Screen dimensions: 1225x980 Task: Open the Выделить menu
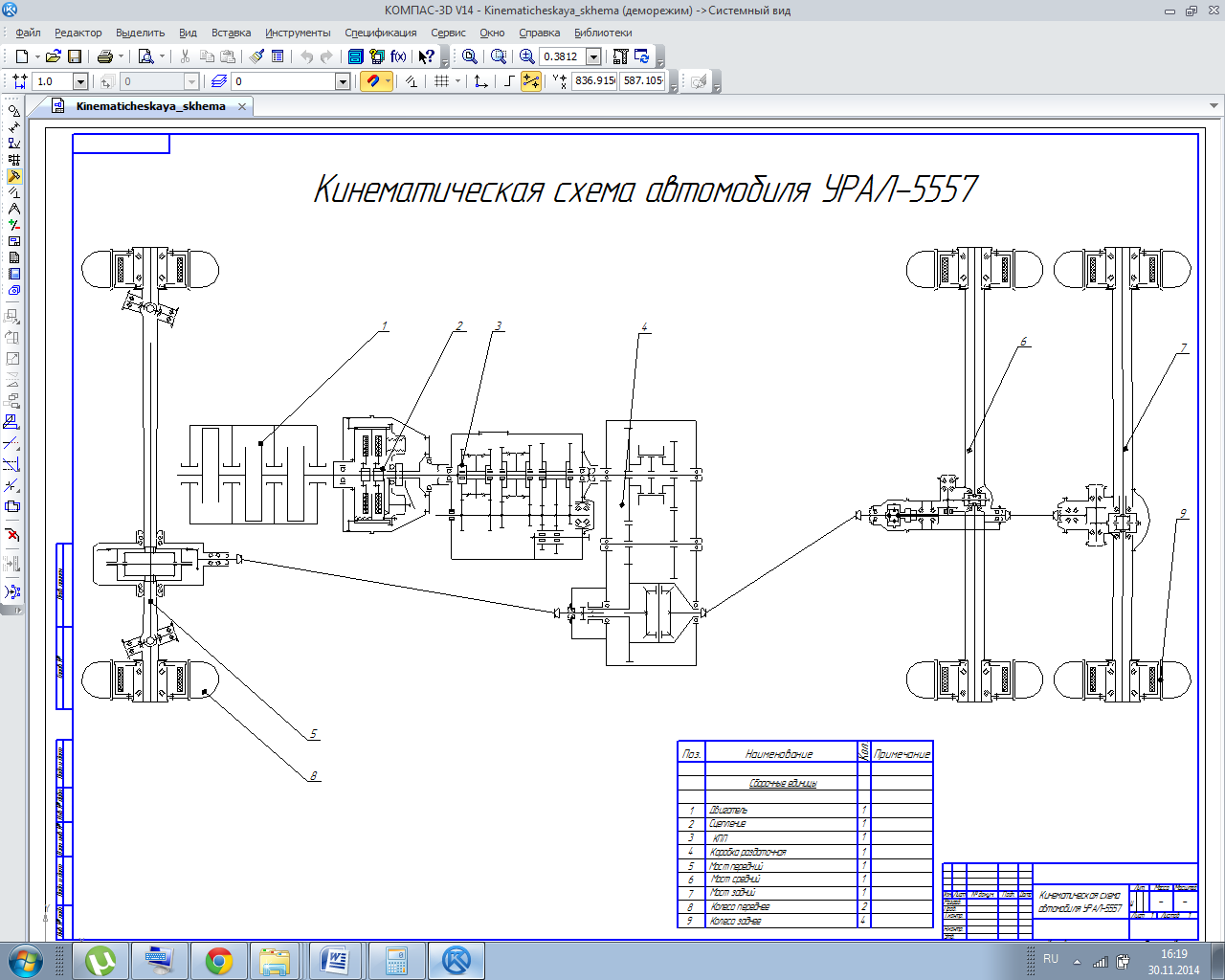(140, 33)
